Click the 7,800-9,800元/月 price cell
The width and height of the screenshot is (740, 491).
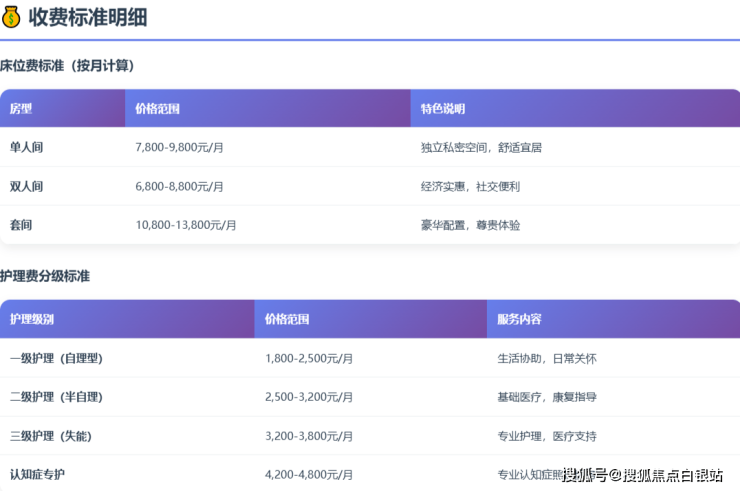(179, 147)
